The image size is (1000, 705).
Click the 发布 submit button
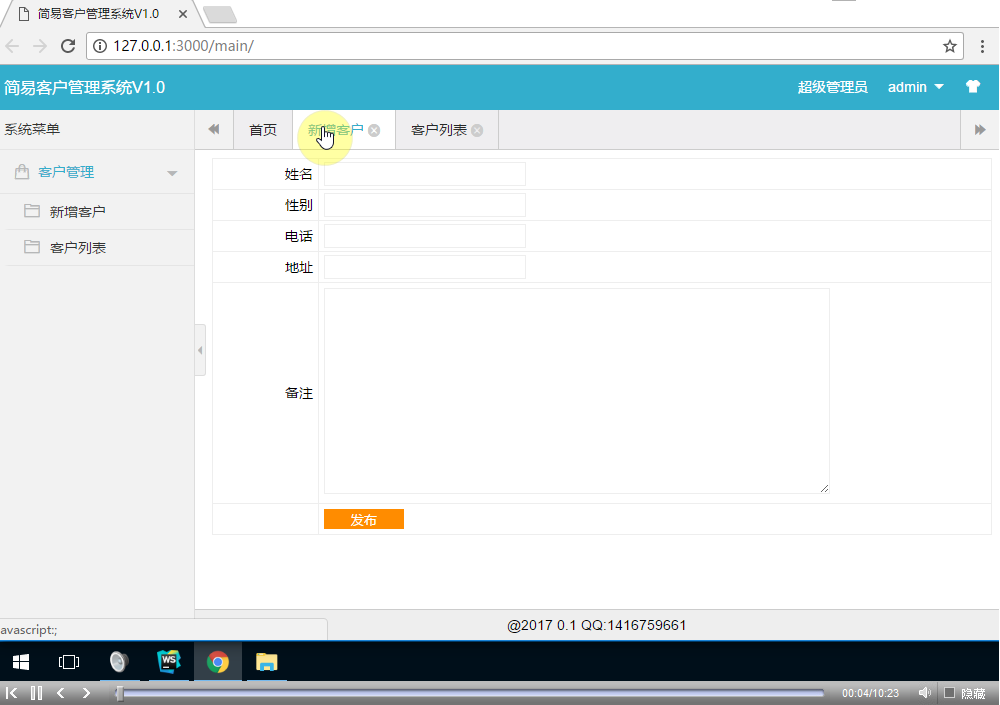coord(363,519)
